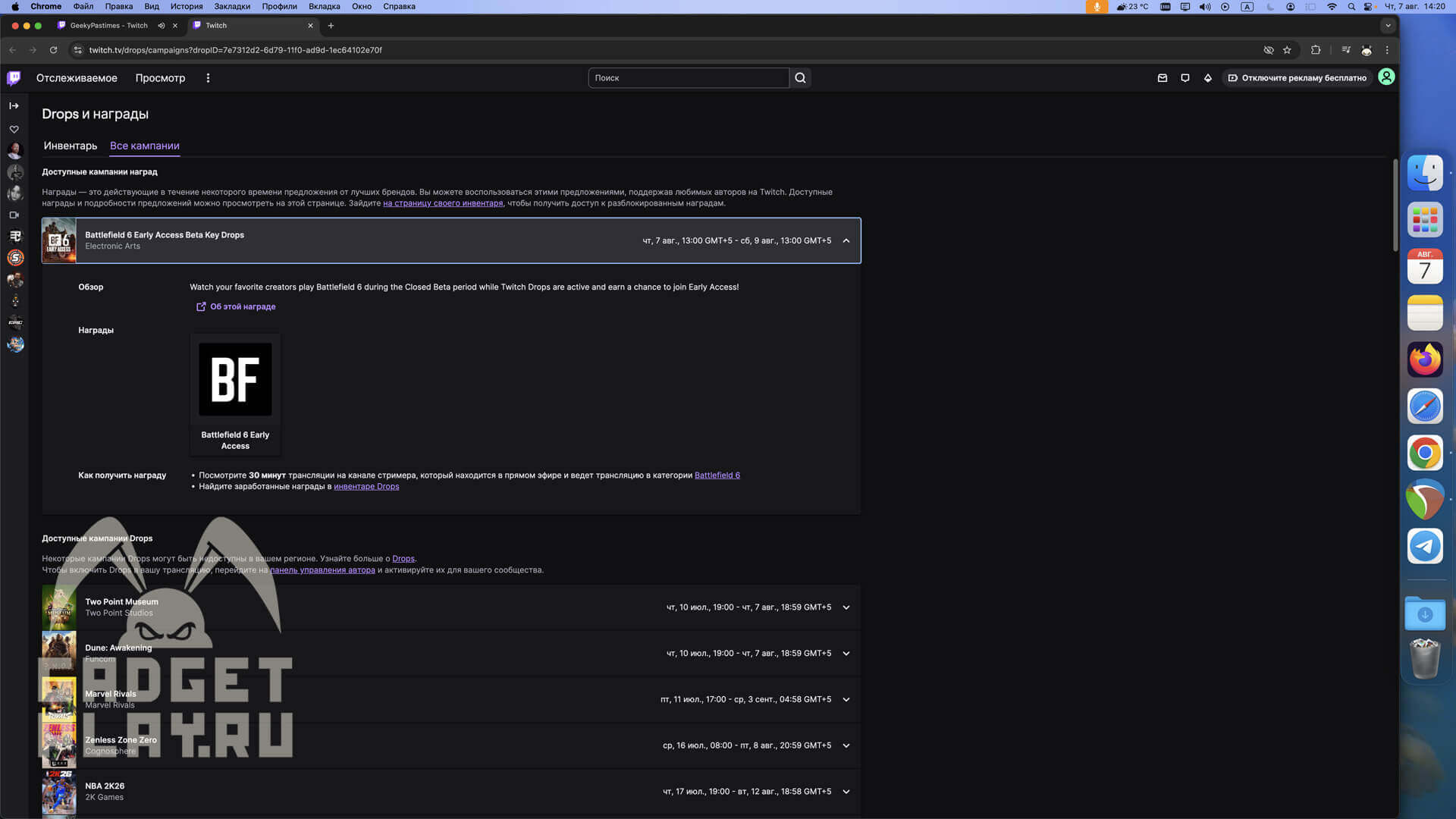Open the whispers chat bubble icon

pos(1185,77)
